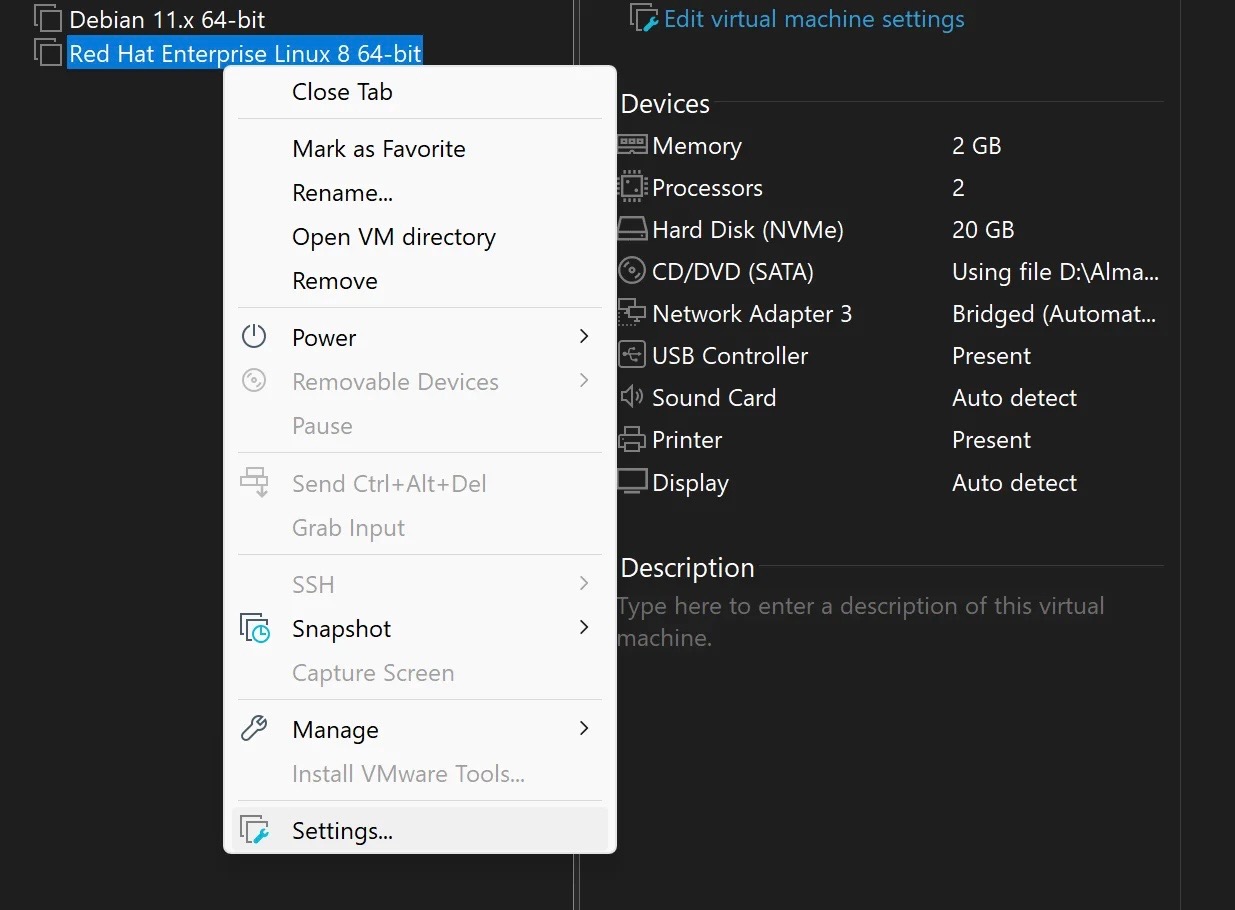This screenshot has width=1235, height=910.
Task: Select Debian 11.x 64-bit in library
Action: click(x=167, y=20)
